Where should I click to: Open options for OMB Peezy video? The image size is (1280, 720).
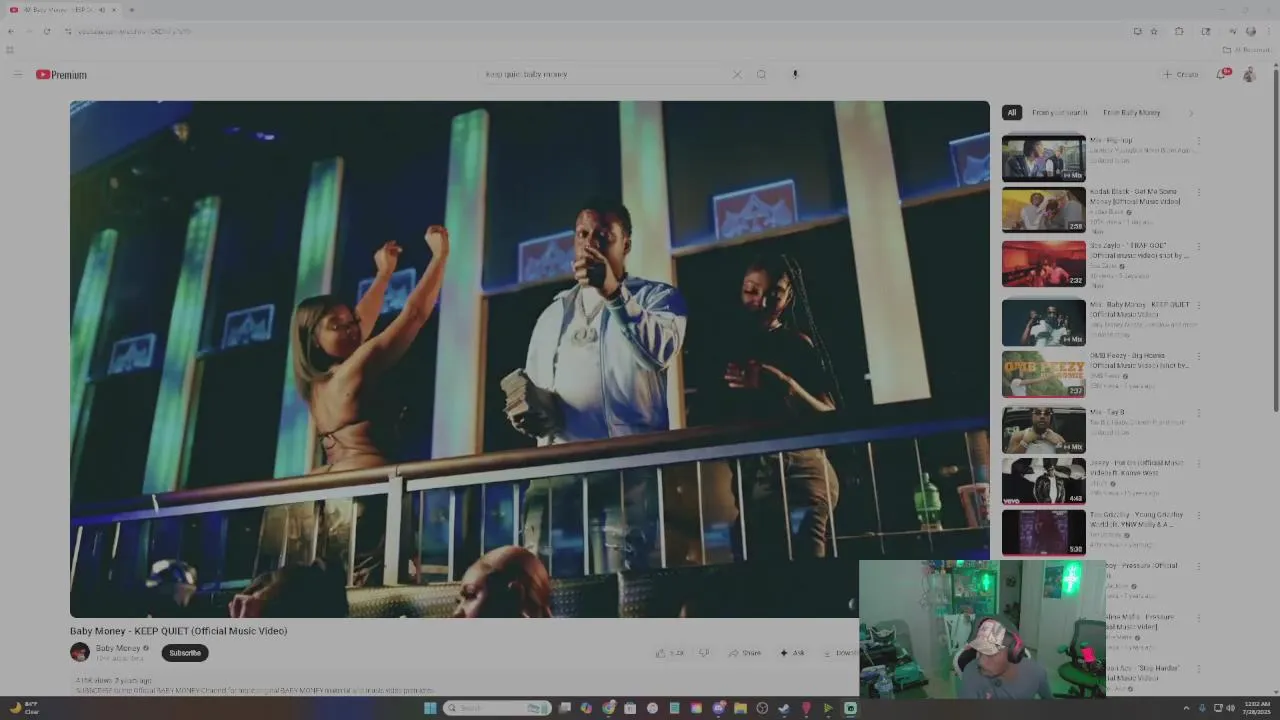click(1198, 357)
